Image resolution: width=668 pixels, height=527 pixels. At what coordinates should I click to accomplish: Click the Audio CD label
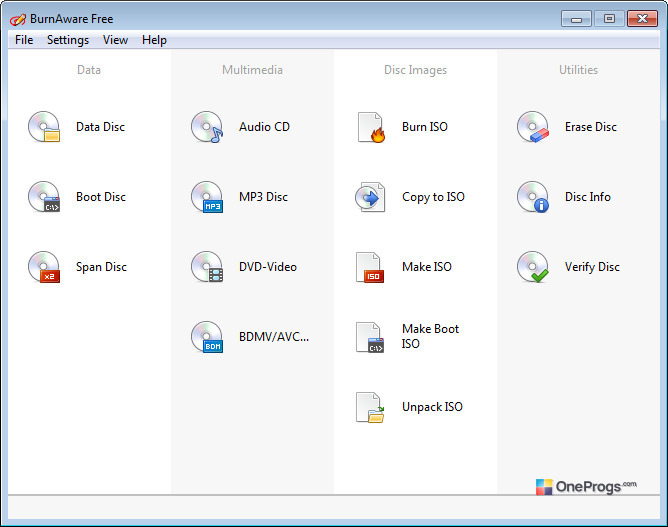click(x=264, y=127)
